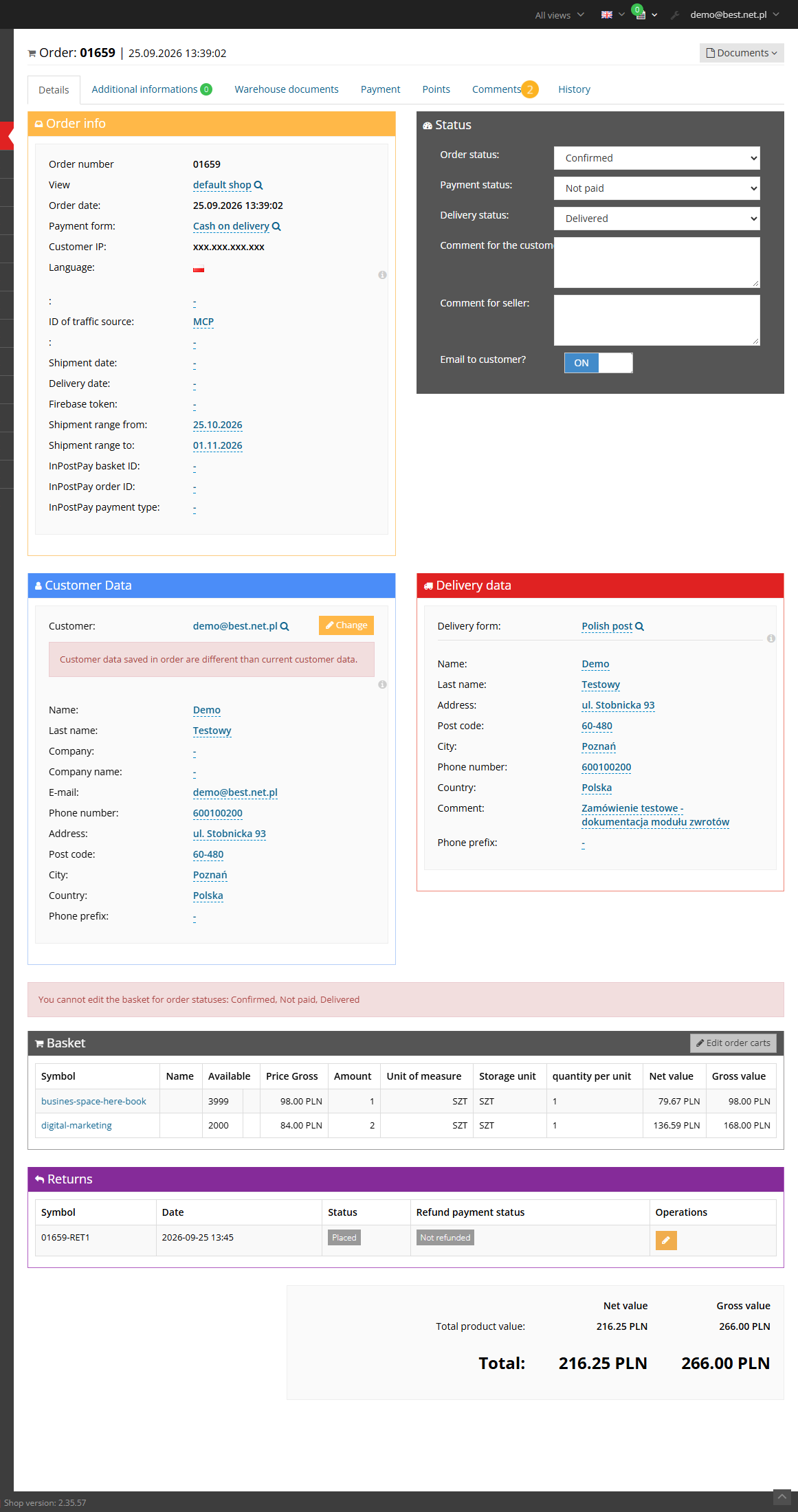Edit the customer Last name Testowy
Viewport: 798px width, 1512px height.
pos(212,731)
